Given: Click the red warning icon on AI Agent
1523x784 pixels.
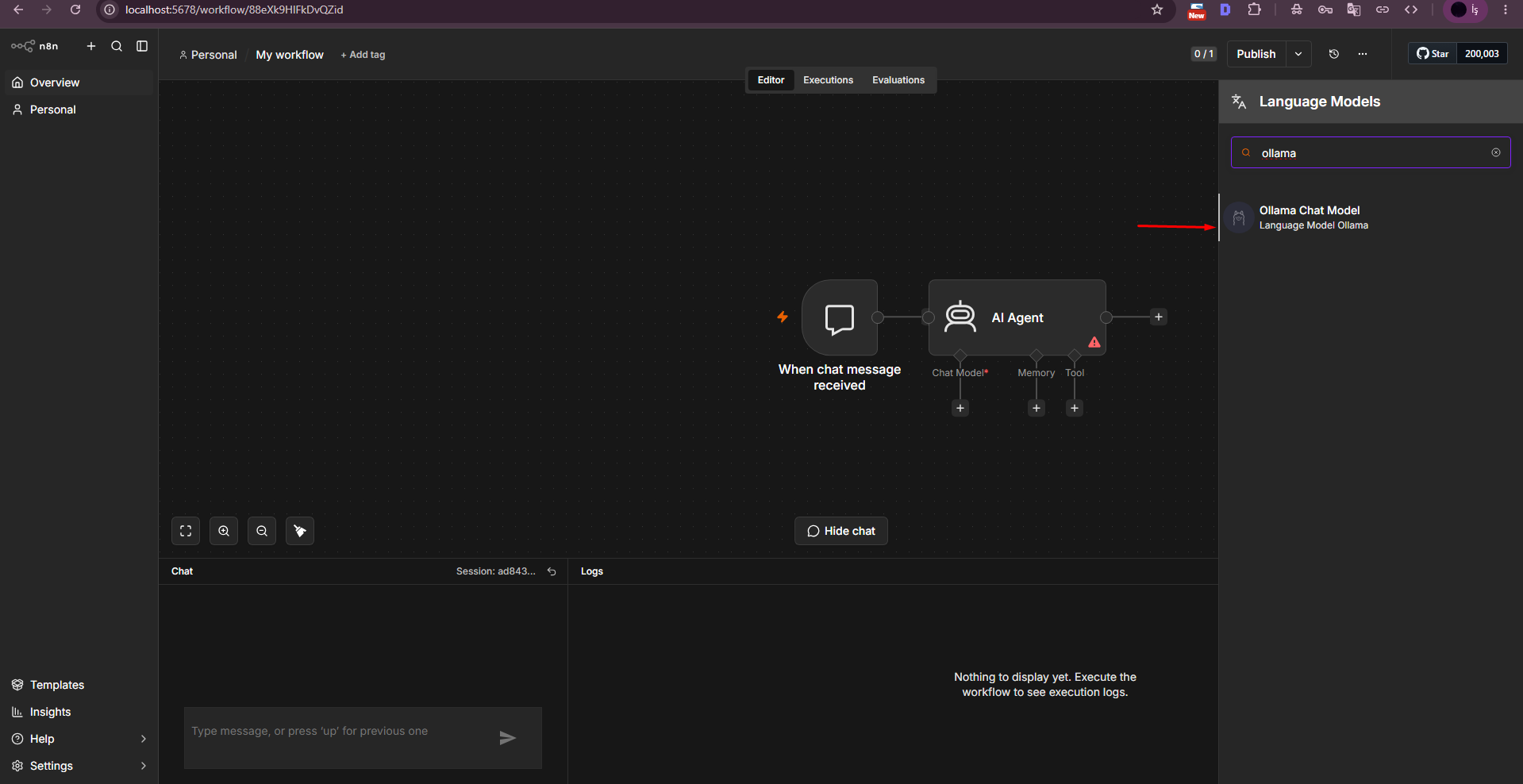Looking at the screenshot, I should (x=1094, y=342).
